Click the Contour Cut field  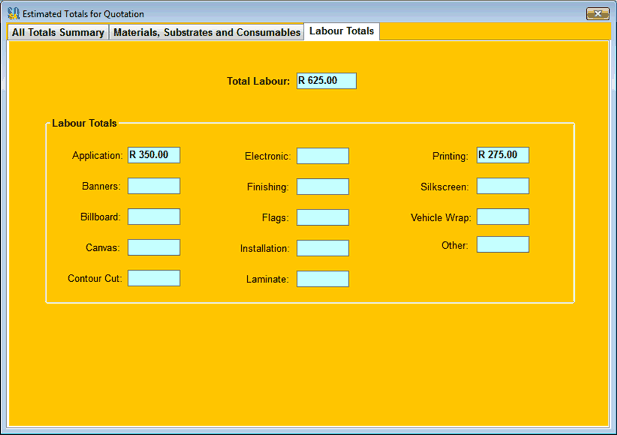coord(154,278)
